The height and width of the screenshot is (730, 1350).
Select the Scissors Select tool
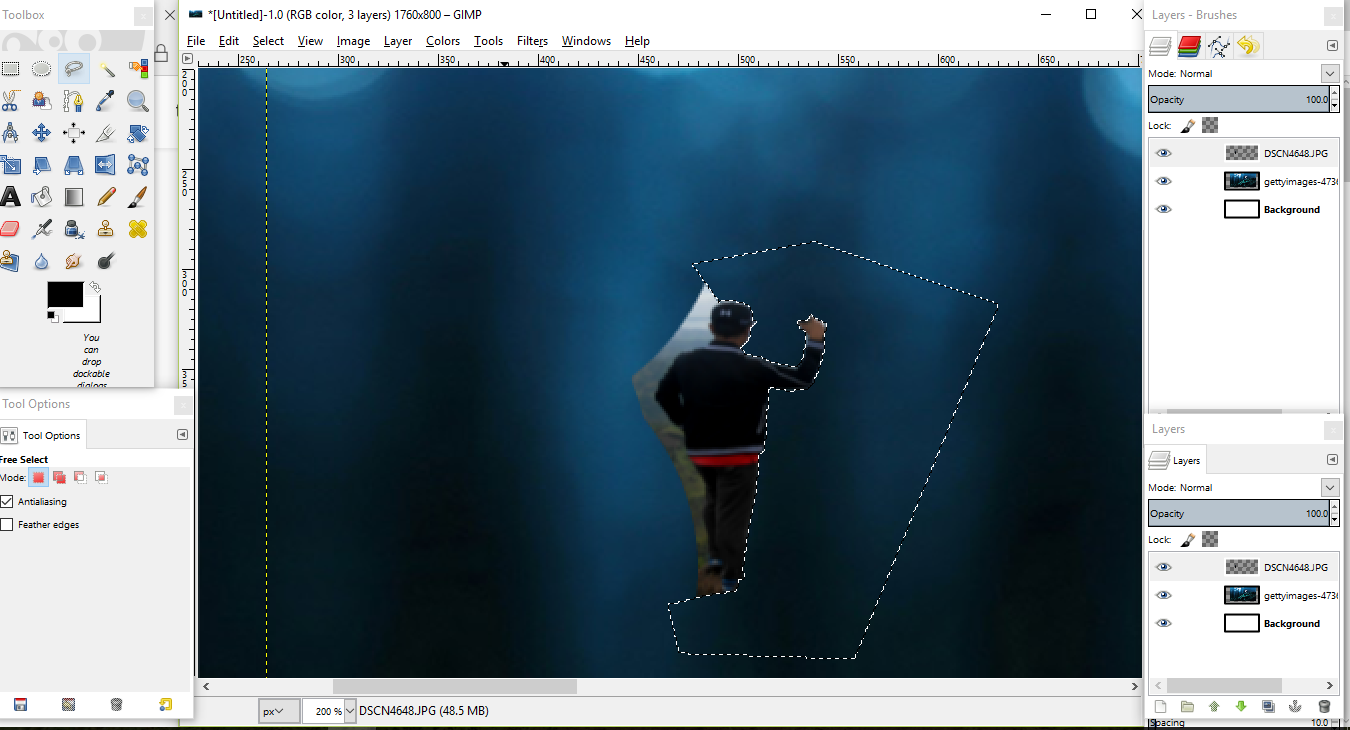(10, 101)
